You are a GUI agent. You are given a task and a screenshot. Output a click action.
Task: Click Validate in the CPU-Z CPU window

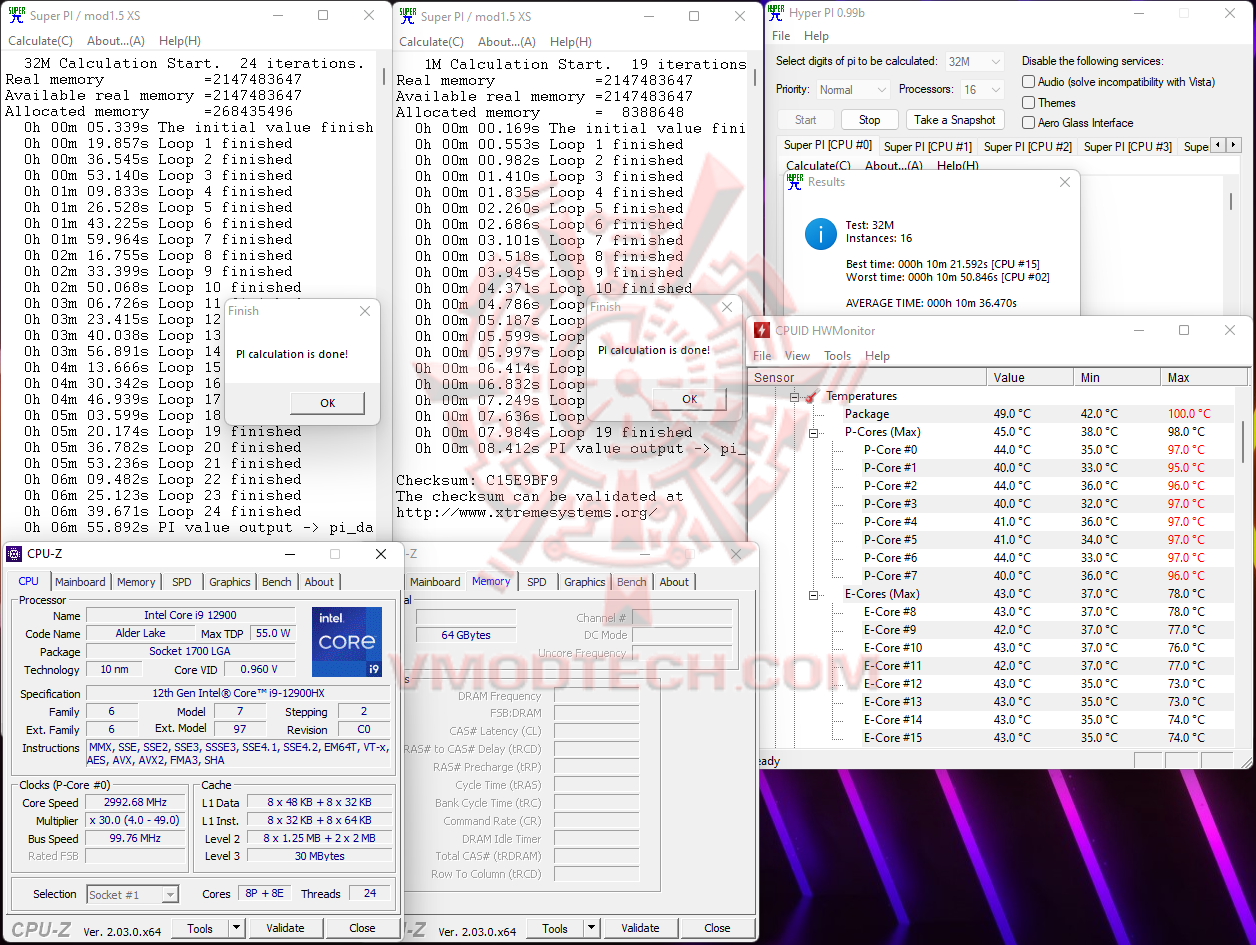[285, 928]
